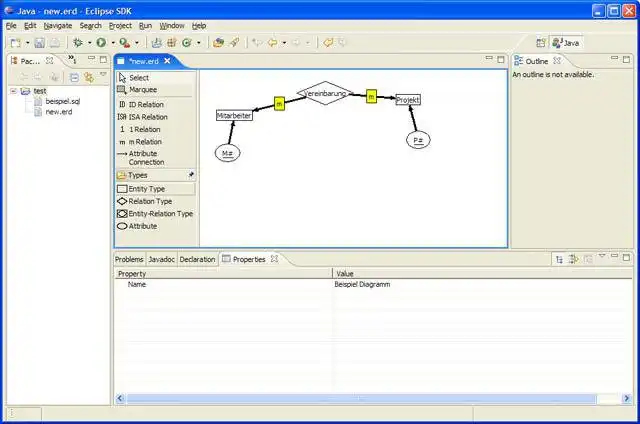640x424 pixels.
Task: Open the Window menu
Action: pos(172,26)
